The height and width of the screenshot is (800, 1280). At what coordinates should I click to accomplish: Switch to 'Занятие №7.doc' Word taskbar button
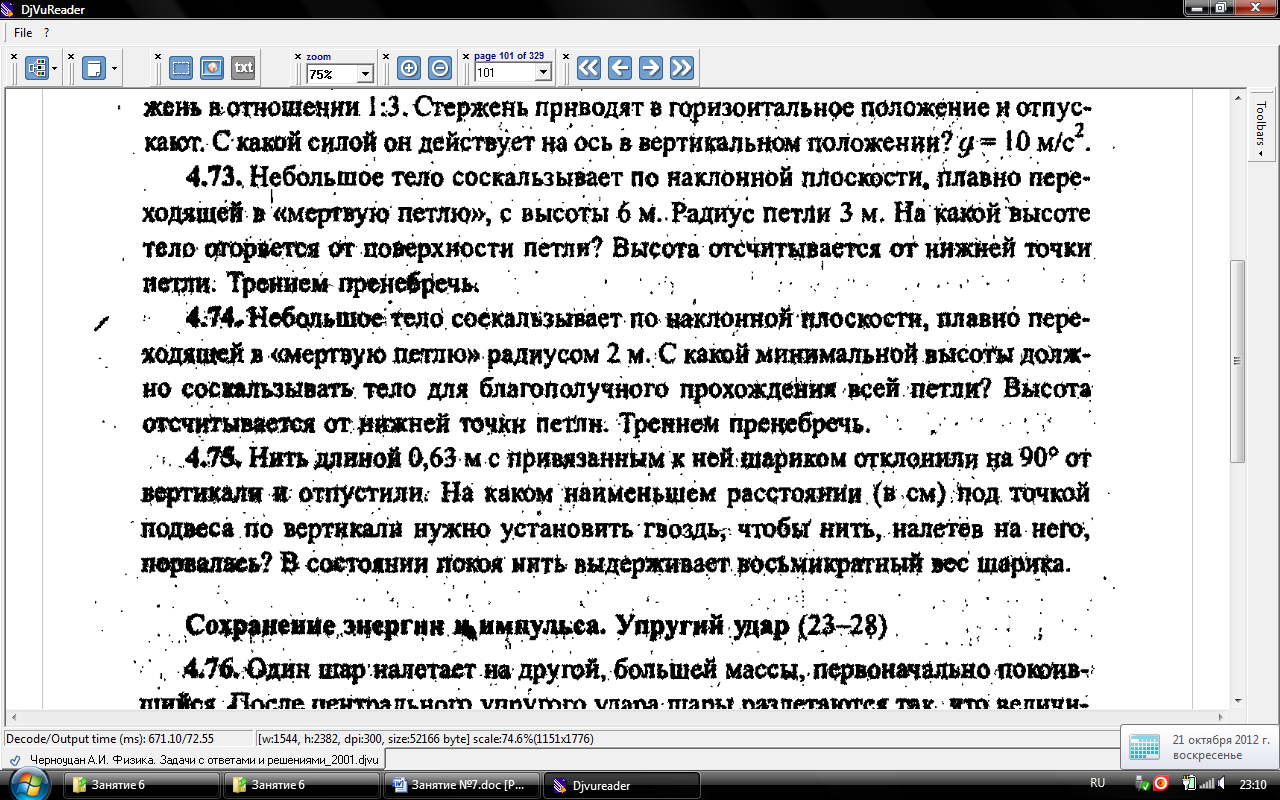(x=461, y=785)
